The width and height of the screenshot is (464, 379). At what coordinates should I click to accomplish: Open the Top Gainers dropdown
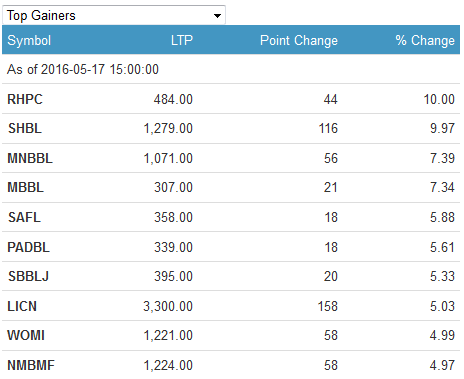(x=114, y=15)
